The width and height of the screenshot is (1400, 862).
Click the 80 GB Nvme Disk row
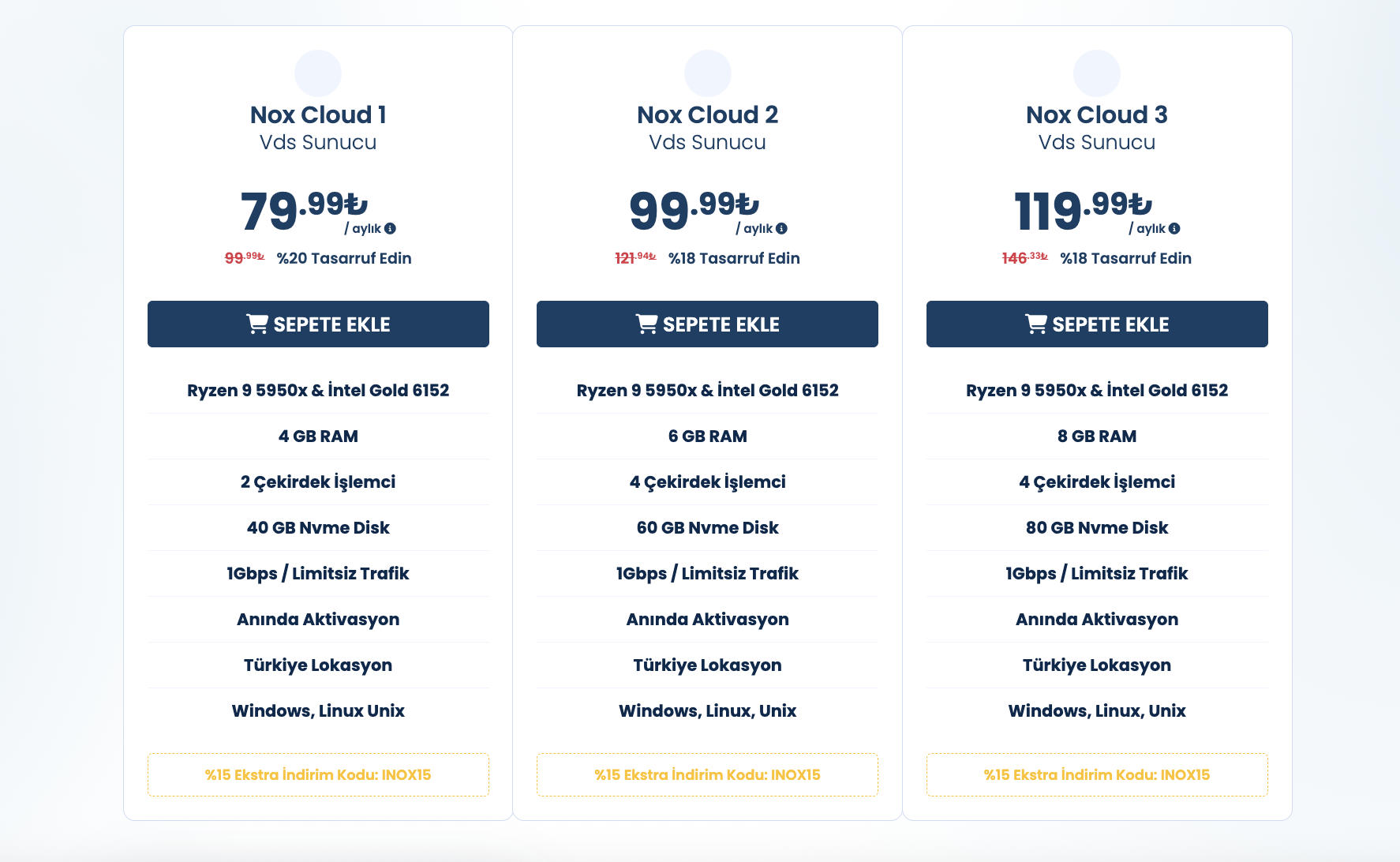click(1097, 528)
